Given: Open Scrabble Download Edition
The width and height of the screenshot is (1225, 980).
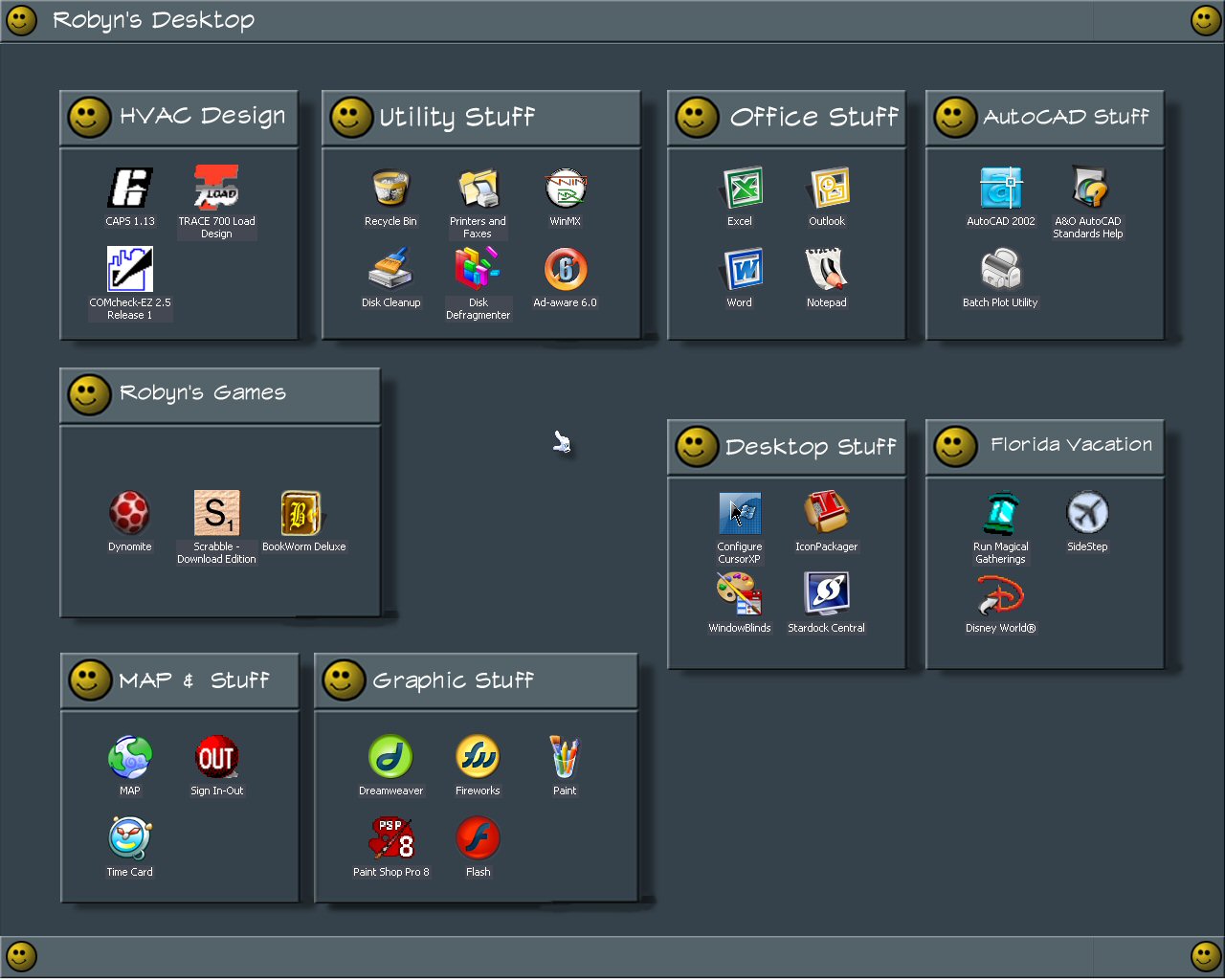Looking at the screenshot, I should pyautogui.click(x=216, y=513).
